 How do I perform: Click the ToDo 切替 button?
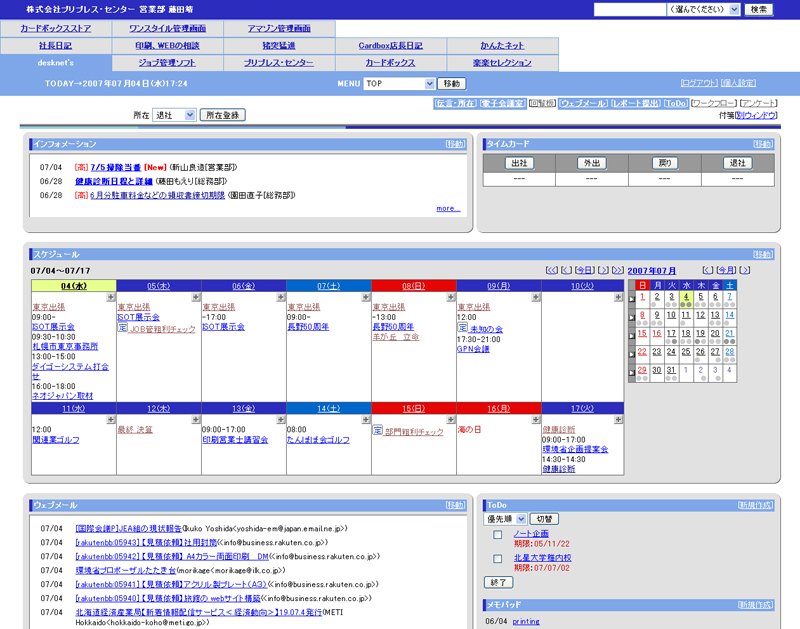544,519
